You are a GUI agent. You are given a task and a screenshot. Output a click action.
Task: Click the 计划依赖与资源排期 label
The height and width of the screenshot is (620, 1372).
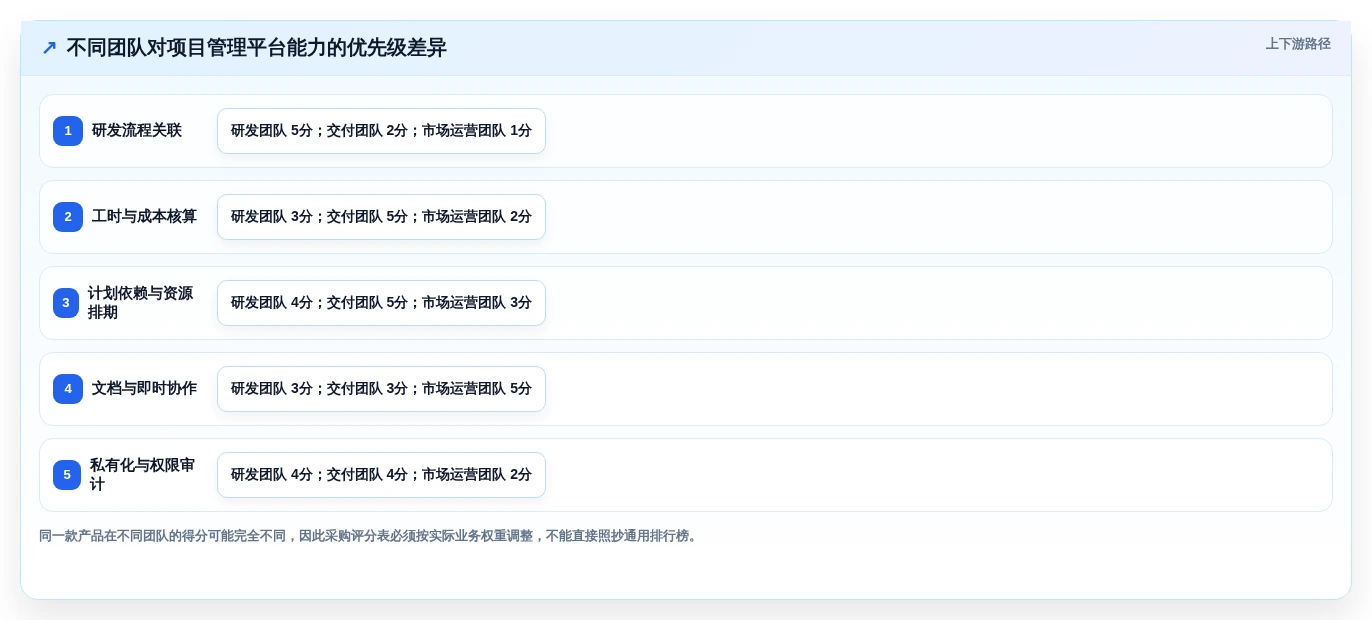pos(140,303)
